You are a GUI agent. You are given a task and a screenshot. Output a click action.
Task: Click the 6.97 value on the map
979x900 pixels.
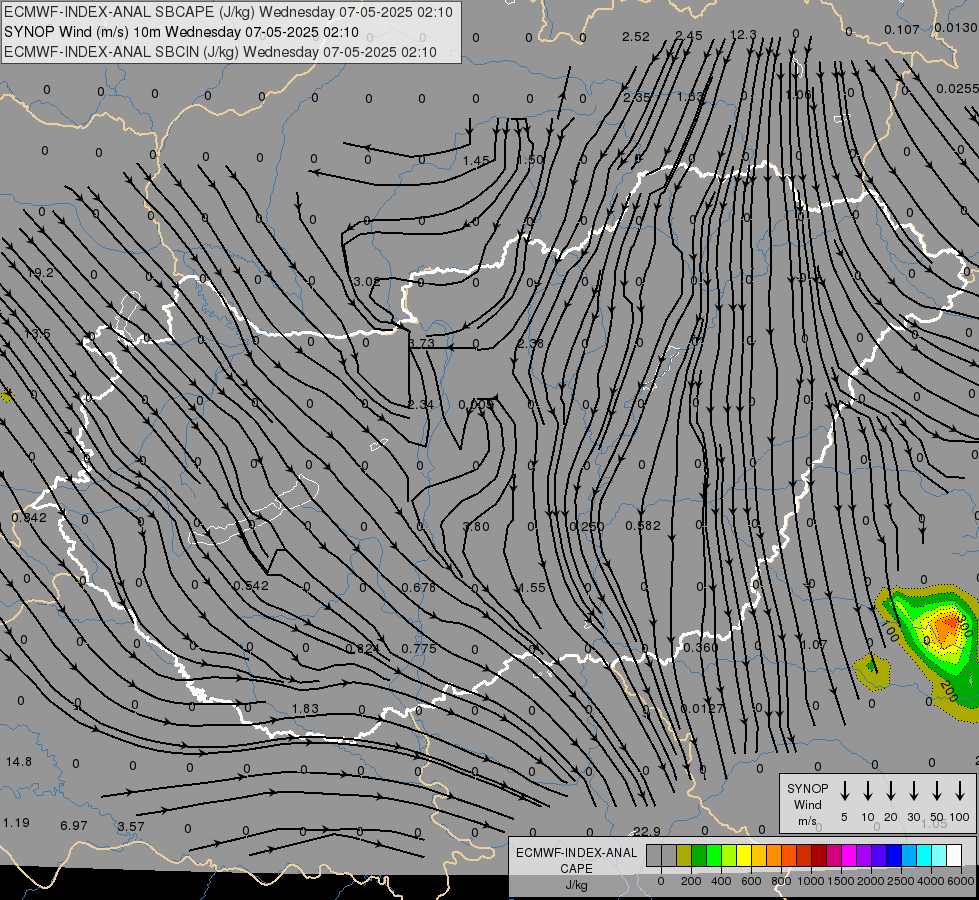pos(74,826)
